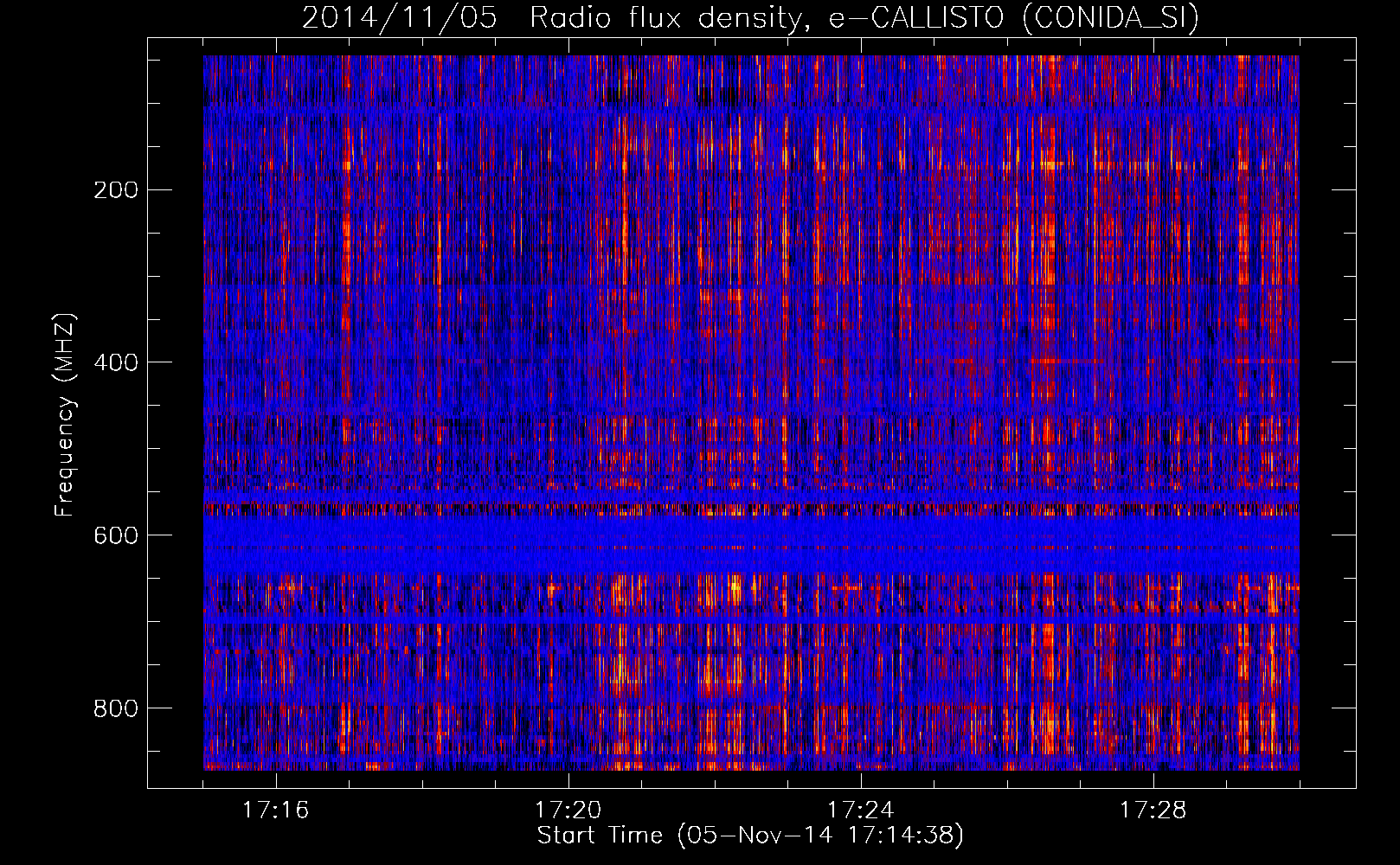
Task: Click the 17:16 time tick label
Action: (x=275, y=811)
